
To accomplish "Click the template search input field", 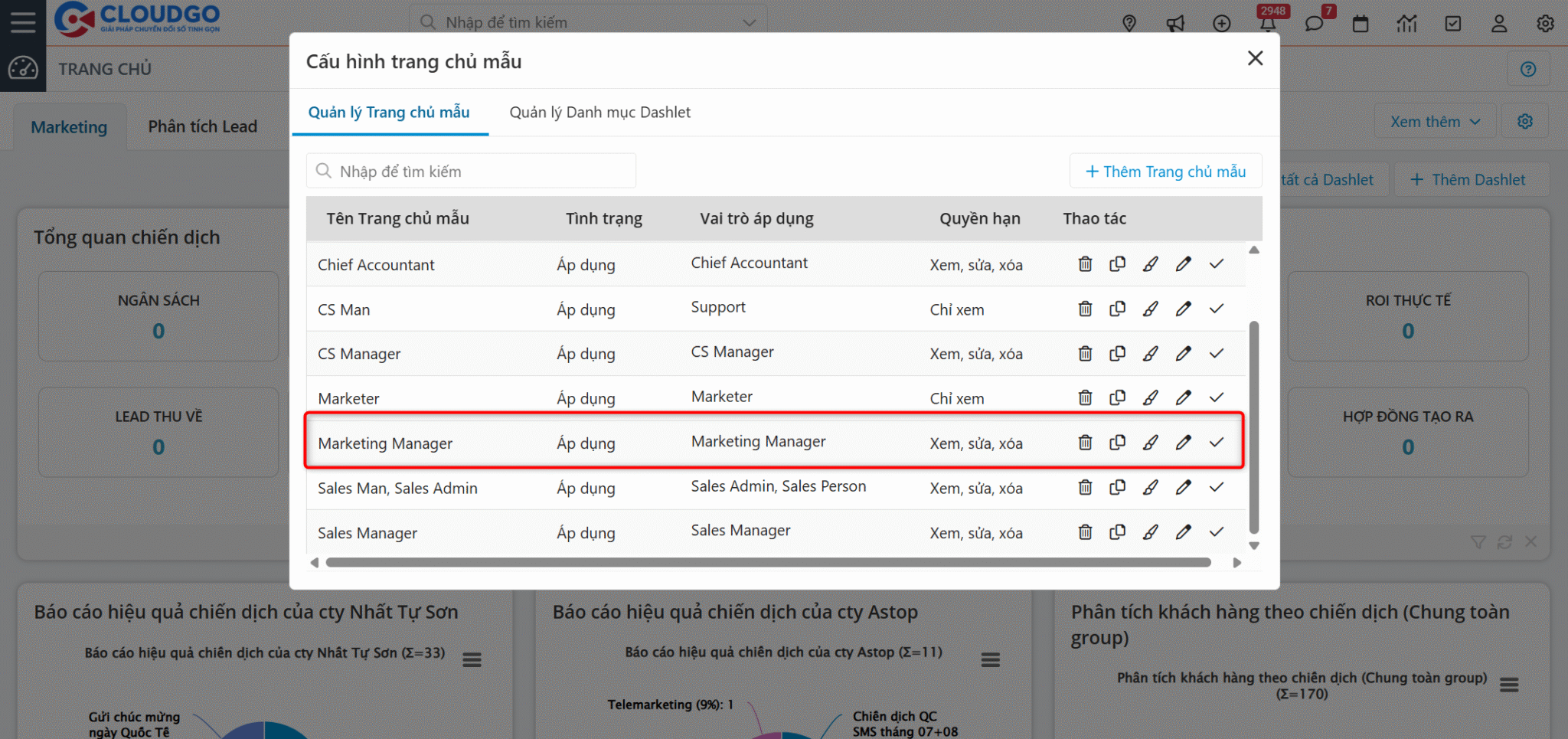I will tap(471, 171).
